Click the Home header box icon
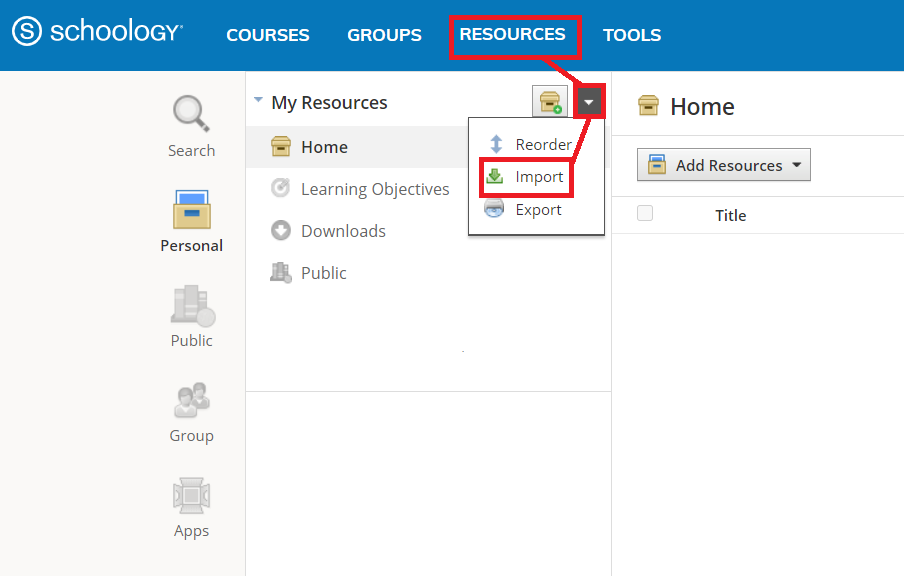904x576 pixels. [649, 106]
